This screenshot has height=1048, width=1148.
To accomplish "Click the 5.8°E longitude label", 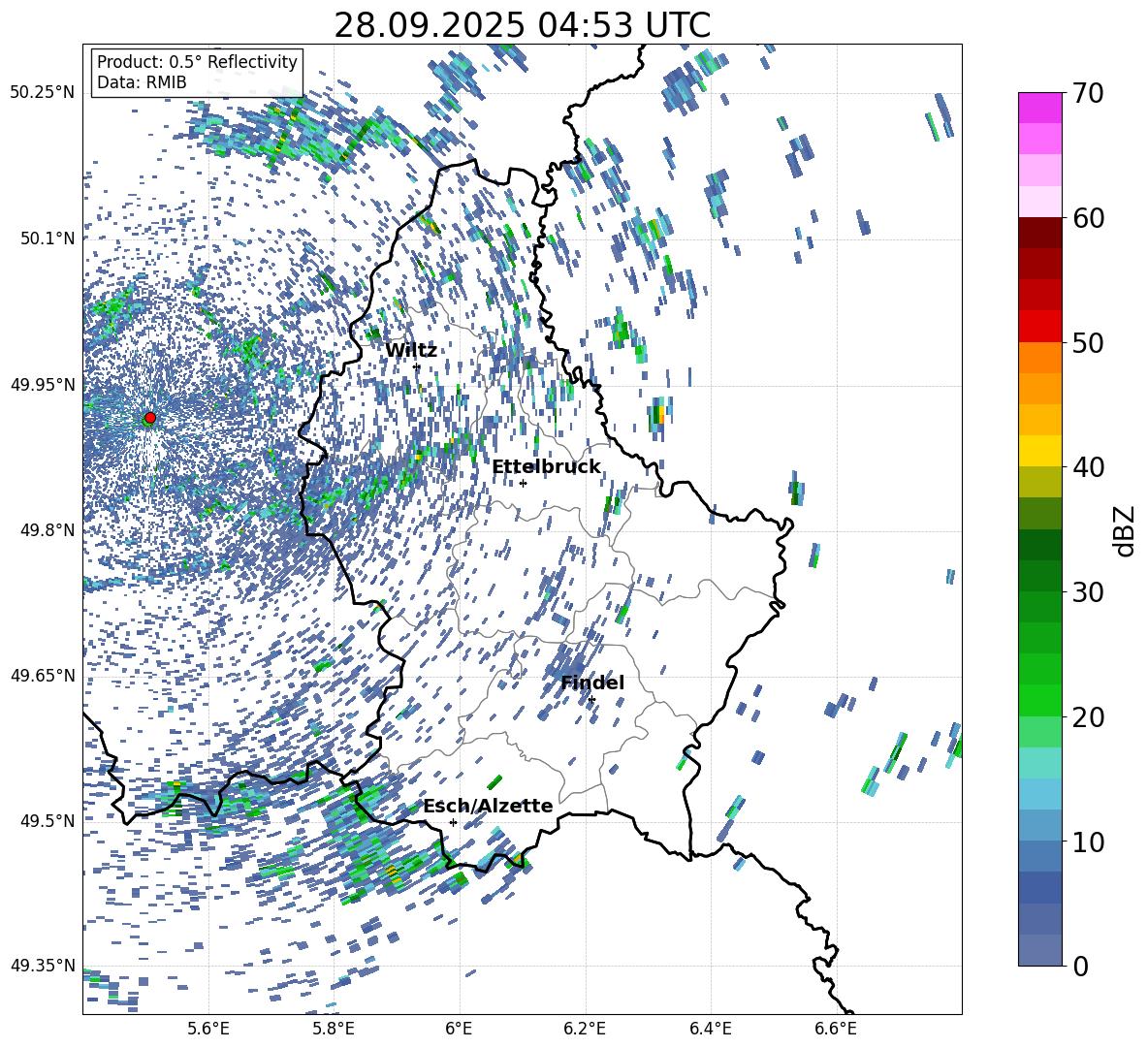I will click(334, 1029).
